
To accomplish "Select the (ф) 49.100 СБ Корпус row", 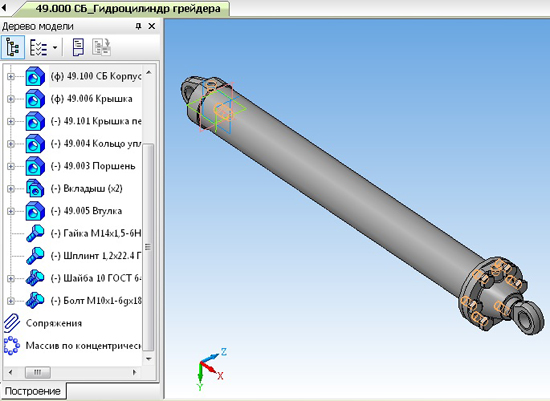I will click(x=95, y=76).
